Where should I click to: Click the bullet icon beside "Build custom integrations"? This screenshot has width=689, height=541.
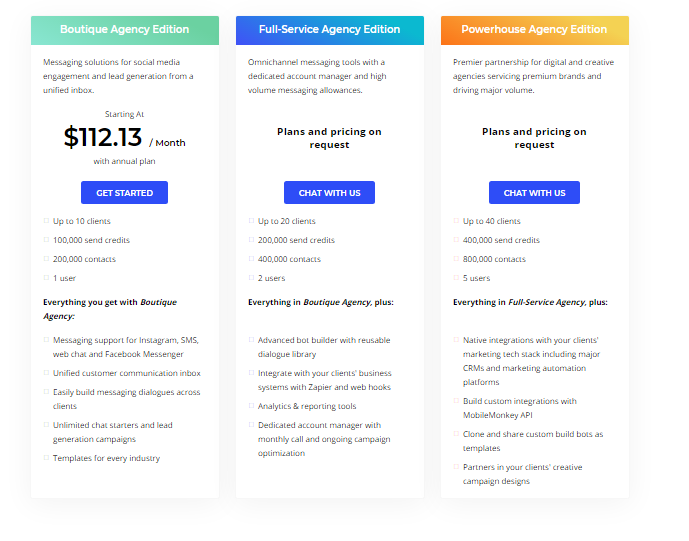point(456,401)
